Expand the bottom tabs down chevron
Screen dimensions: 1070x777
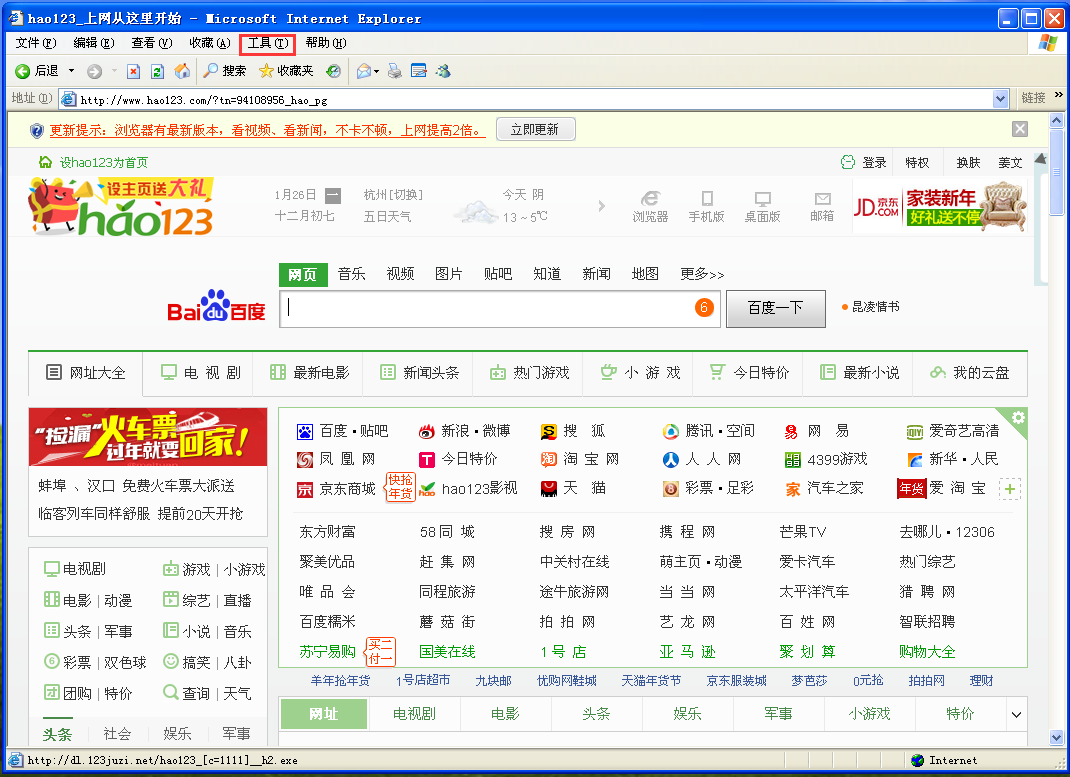pos(1016,714)
